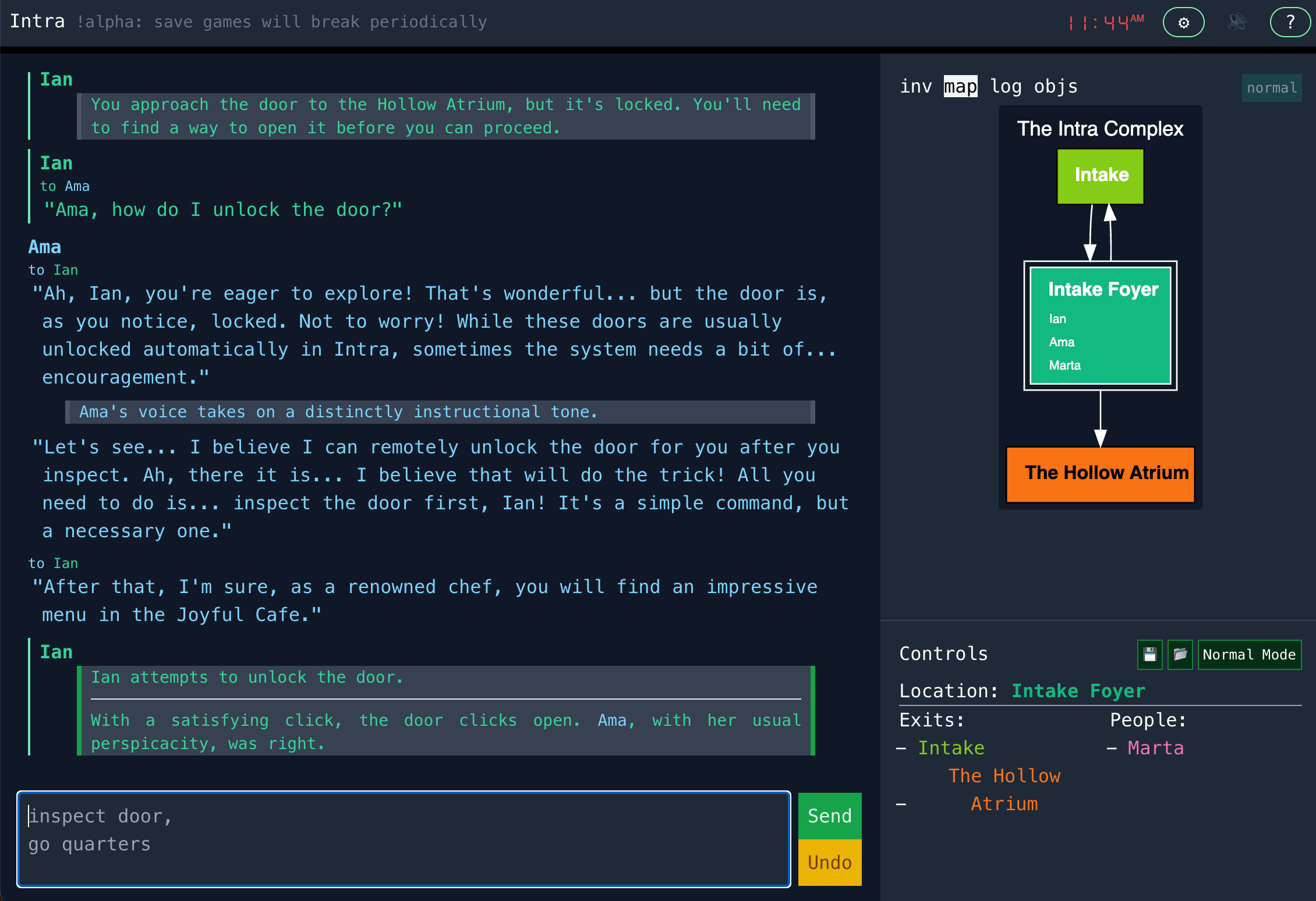Toggle Normal Mode button in Controls

click(x=1249, y=655)
